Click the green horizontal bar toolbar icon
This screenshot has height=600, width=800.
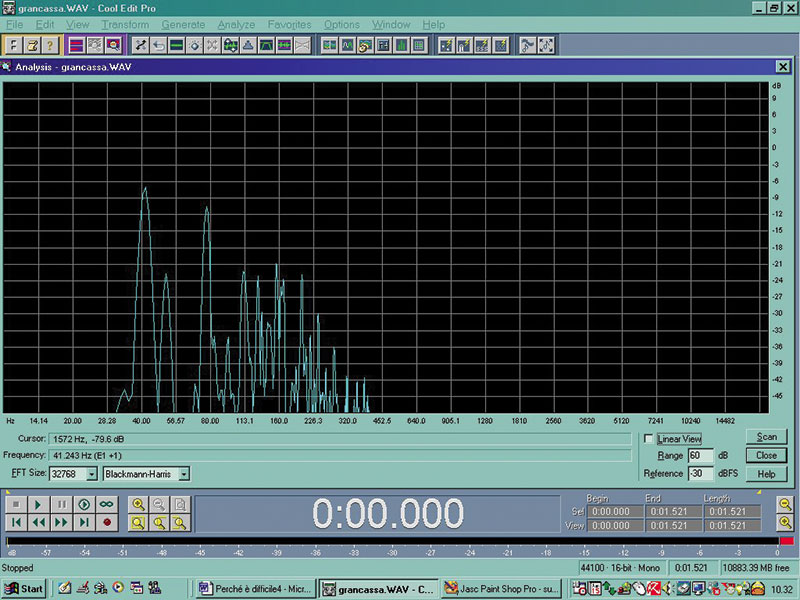pos(177,45)
